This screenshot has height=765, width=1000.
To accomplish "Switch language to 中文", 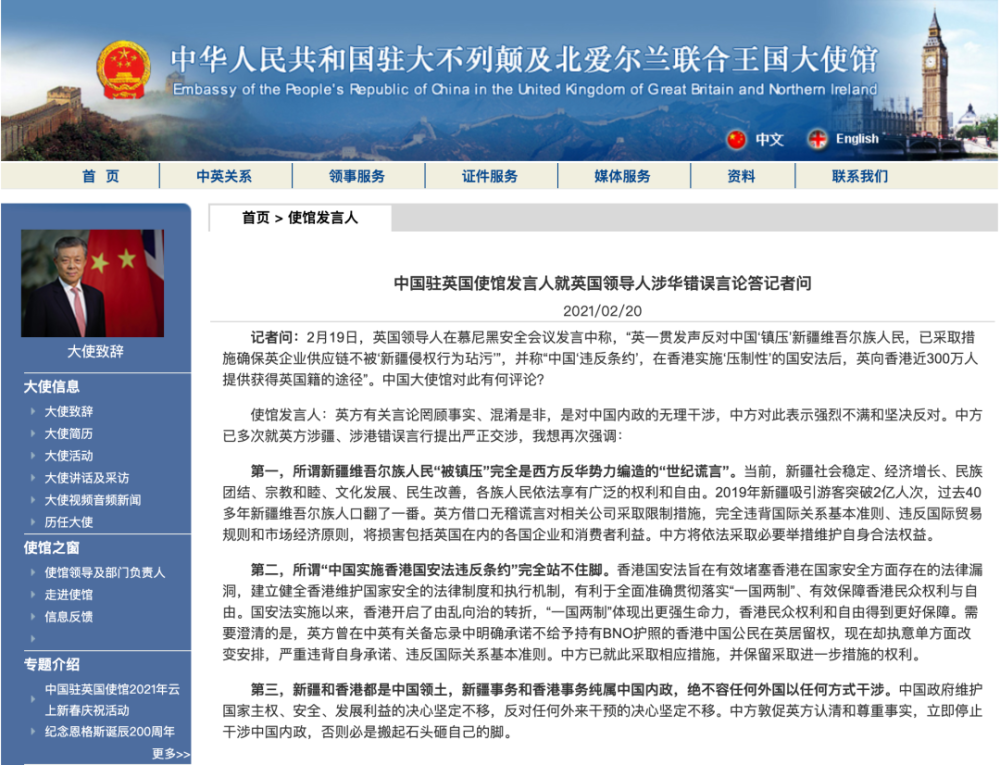I will click(769, 139).
